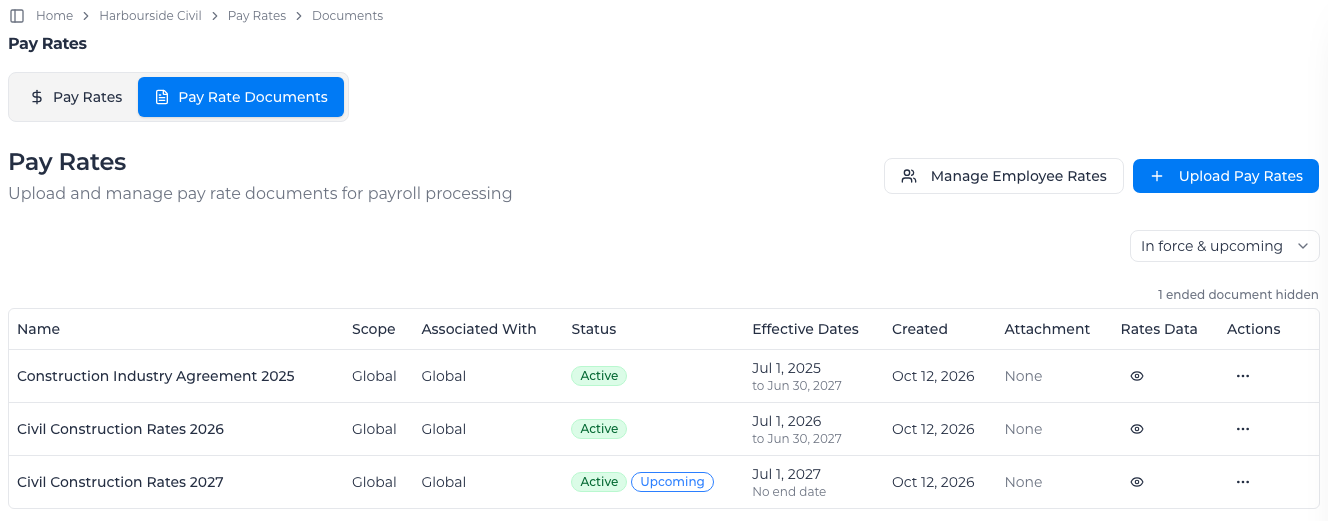
Task: Click Attachment None for Civil Construction Rates 2026
Action: pyautogui.click(x=1023, y=429)
